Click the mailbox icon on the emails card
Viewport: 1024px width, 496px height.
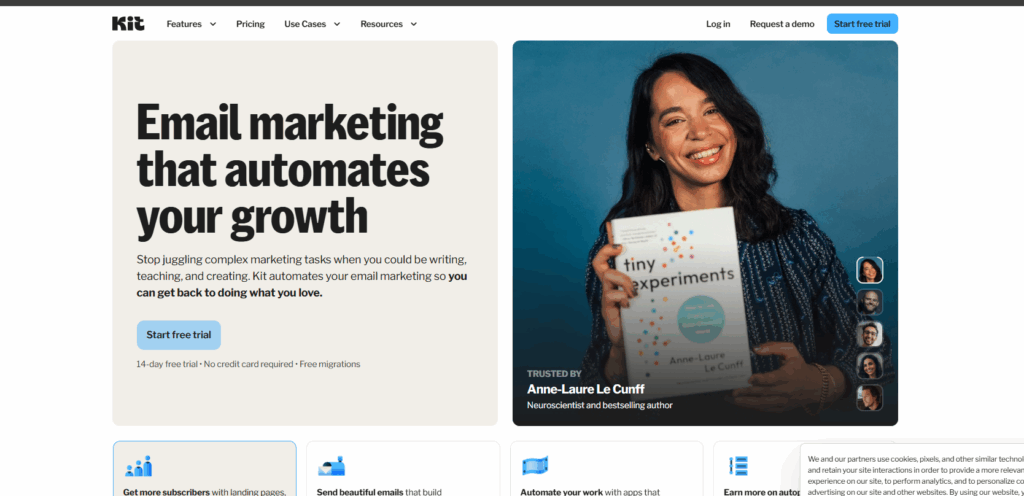click(x=331, y=466)
